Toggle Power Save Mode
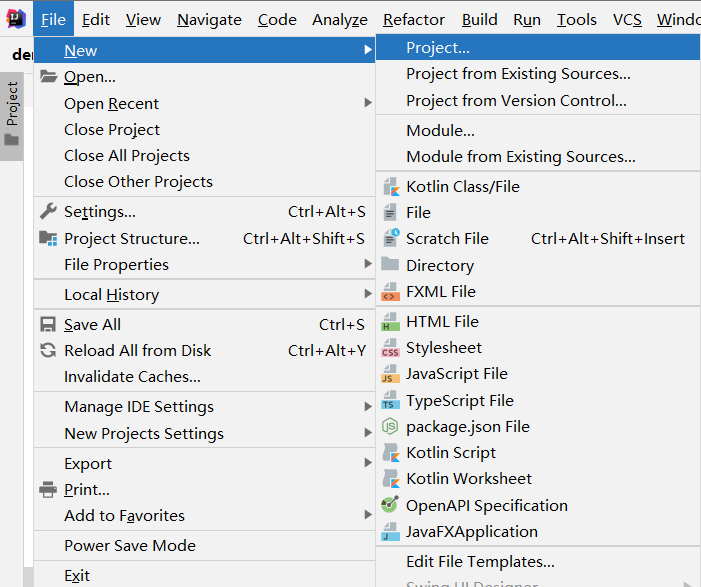This screenshot has height=587, width=701. pyautogui.click(x=204, y=545)
